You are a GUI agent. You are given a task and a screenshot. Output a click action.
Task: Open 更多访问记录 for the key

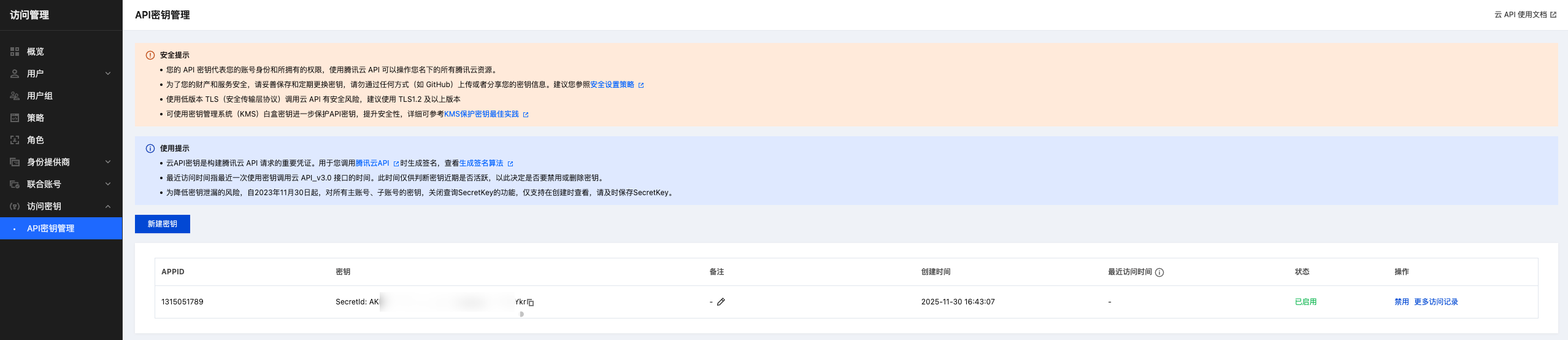1435,302
